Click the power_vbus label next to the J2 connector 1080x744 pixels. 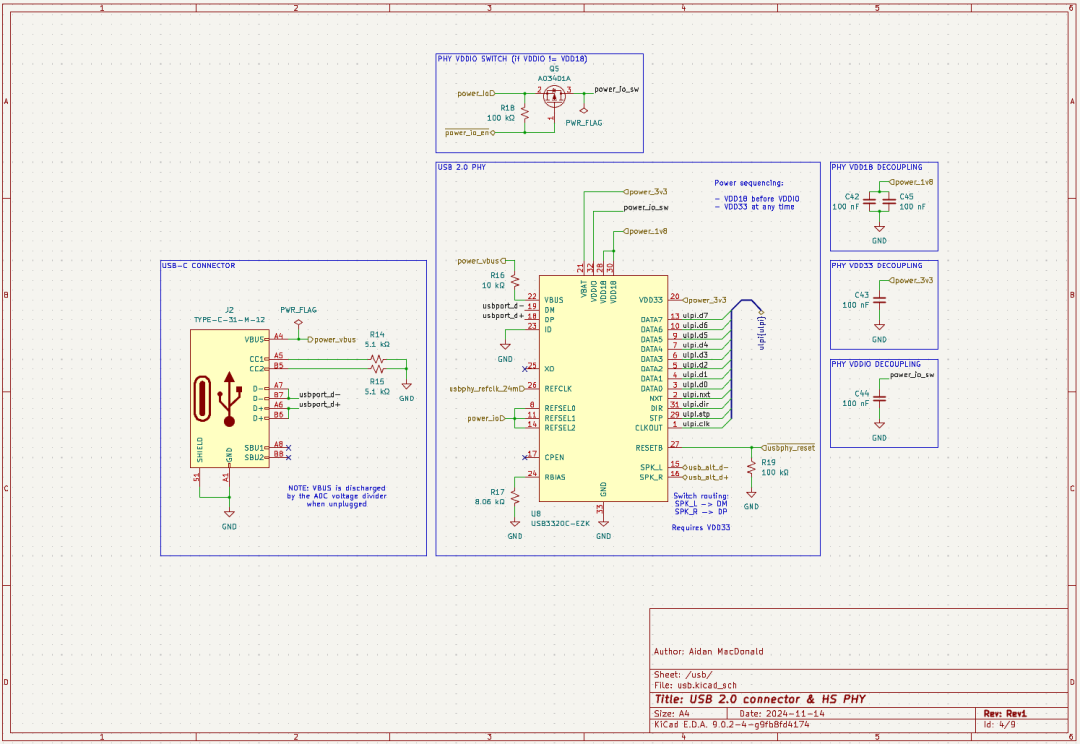point(333,340)
